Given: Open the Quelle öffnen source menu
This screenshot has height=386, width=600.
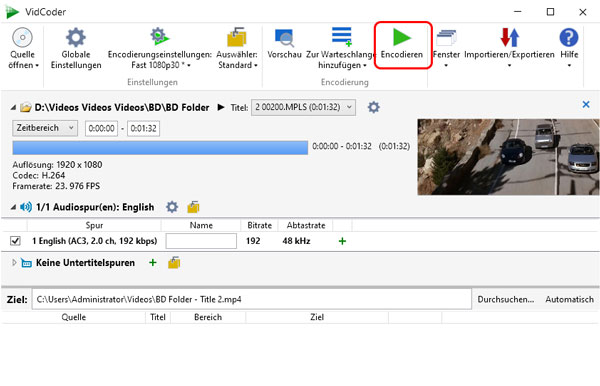Looking at the screenshot, I should click(x=23, y=48).
